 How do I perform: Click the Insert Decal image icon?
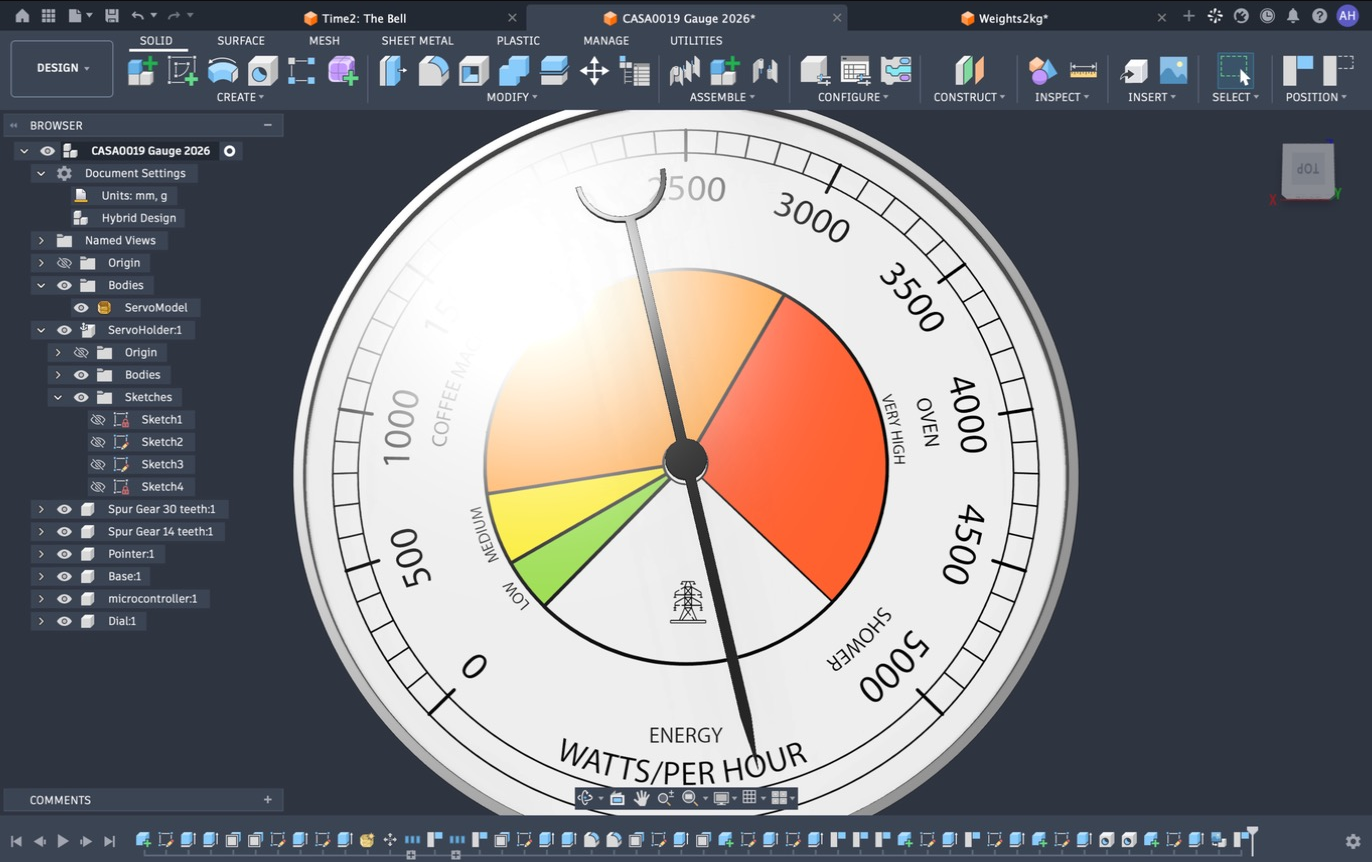click(1173, 71)
